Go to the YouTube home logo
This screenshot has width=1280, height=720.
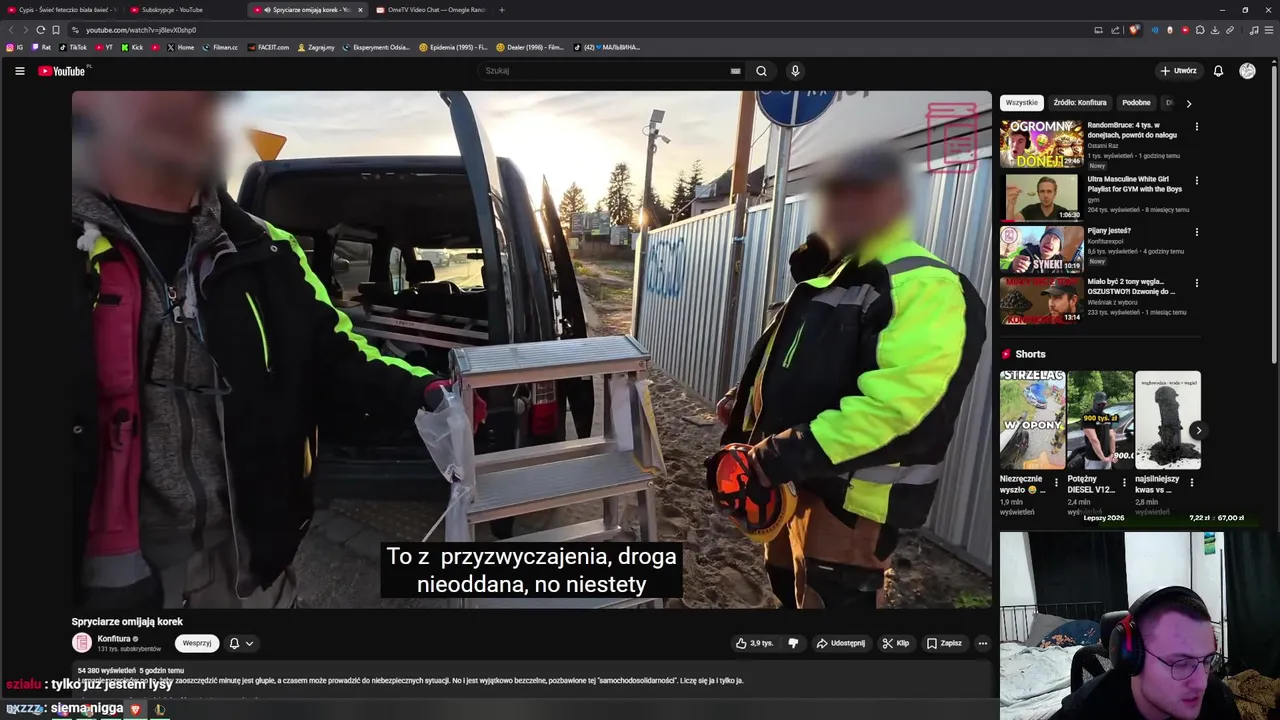pos(62,71)
